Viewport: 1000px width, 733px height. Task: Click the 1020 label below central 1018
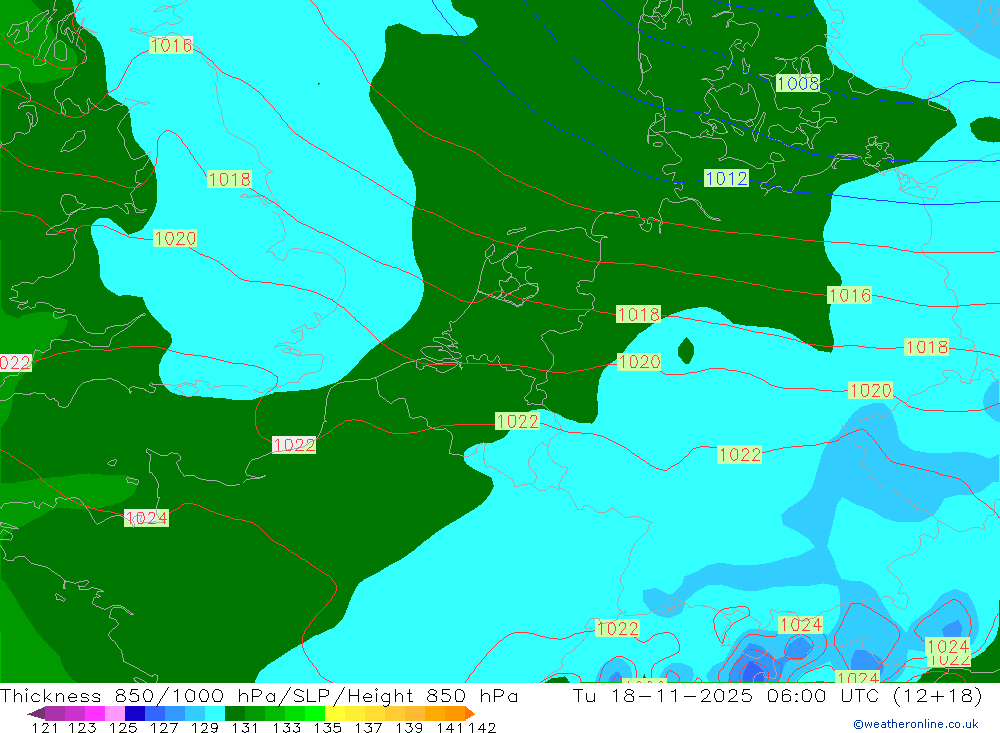639,362
